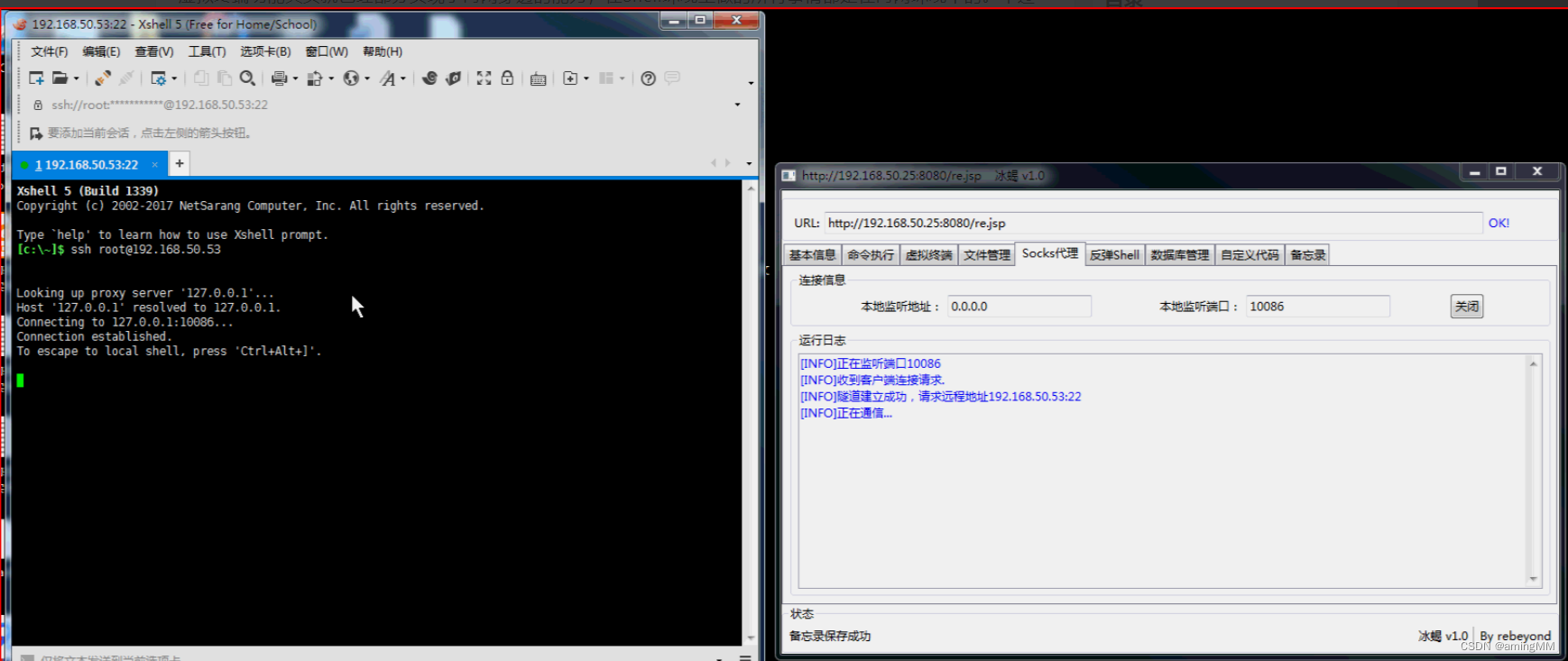Open the 窗口(W) menu

pos(327,51)
